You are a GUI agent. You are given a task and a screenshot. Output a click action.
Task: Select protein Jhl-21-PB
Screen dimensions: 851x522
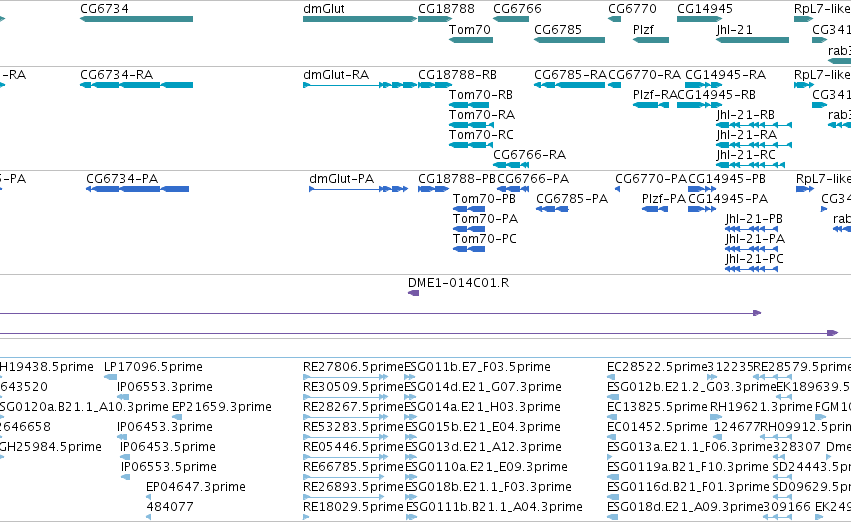click(754, 219)
